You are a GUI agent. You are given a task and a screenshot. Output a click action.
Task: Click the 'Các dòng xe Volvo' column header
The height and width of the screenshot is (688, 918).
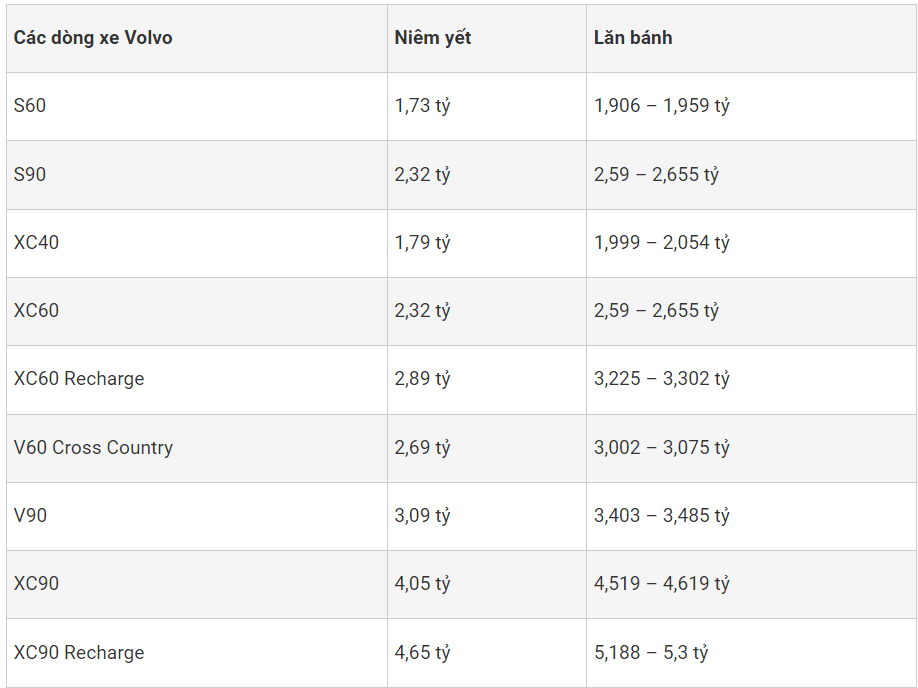point(93,38)
